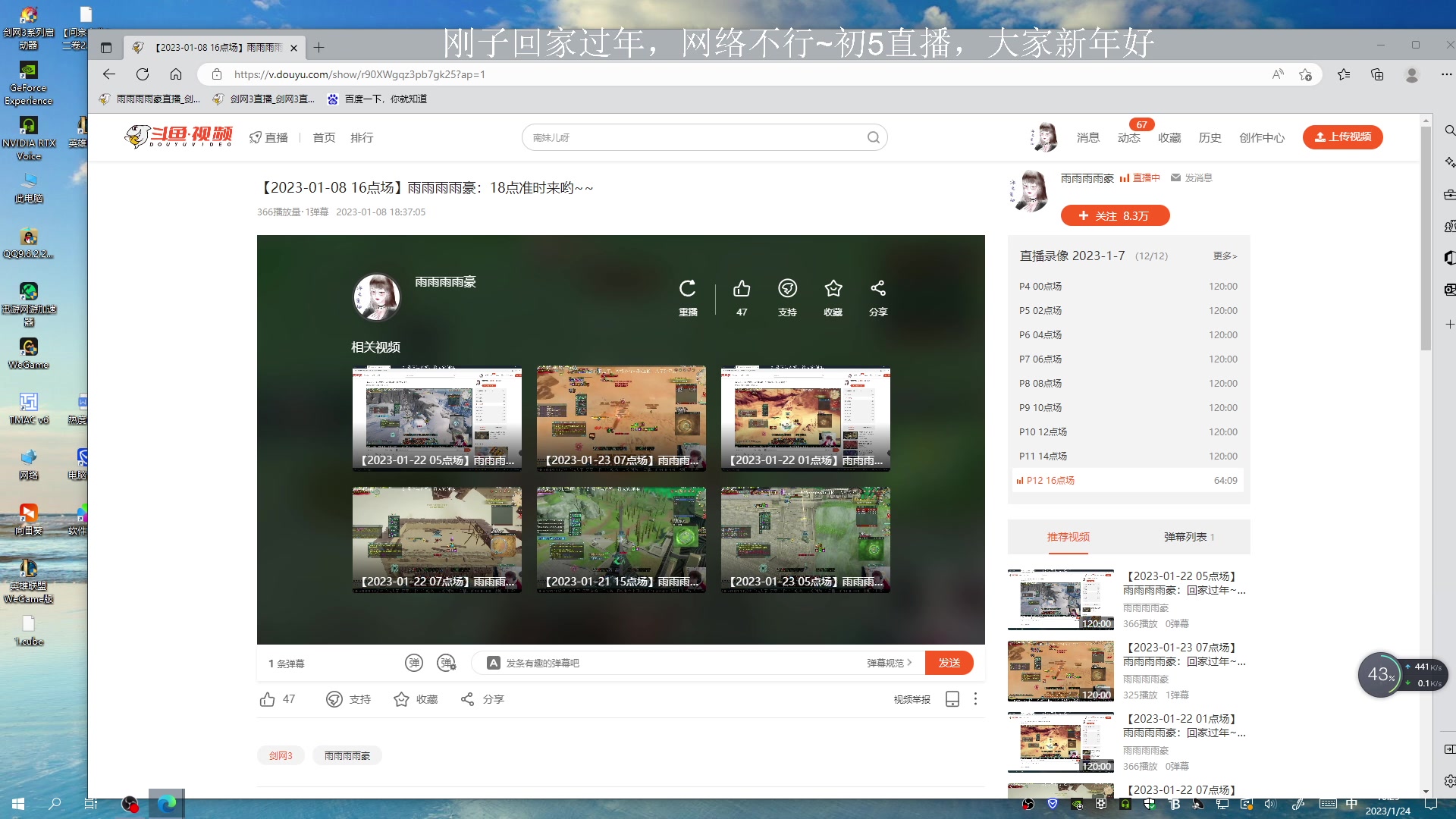
Task: Open 历史 in the header
Action: click(x=1210, y=137)
